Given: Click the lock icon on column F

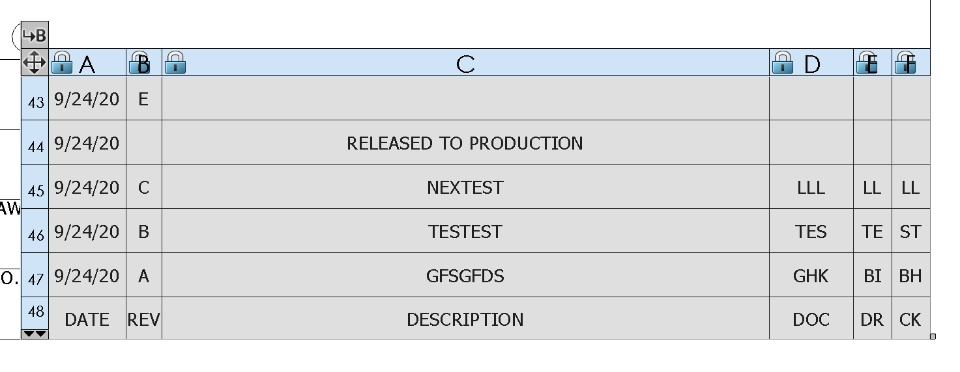Looking at the screenshot, I should [906, 63].
